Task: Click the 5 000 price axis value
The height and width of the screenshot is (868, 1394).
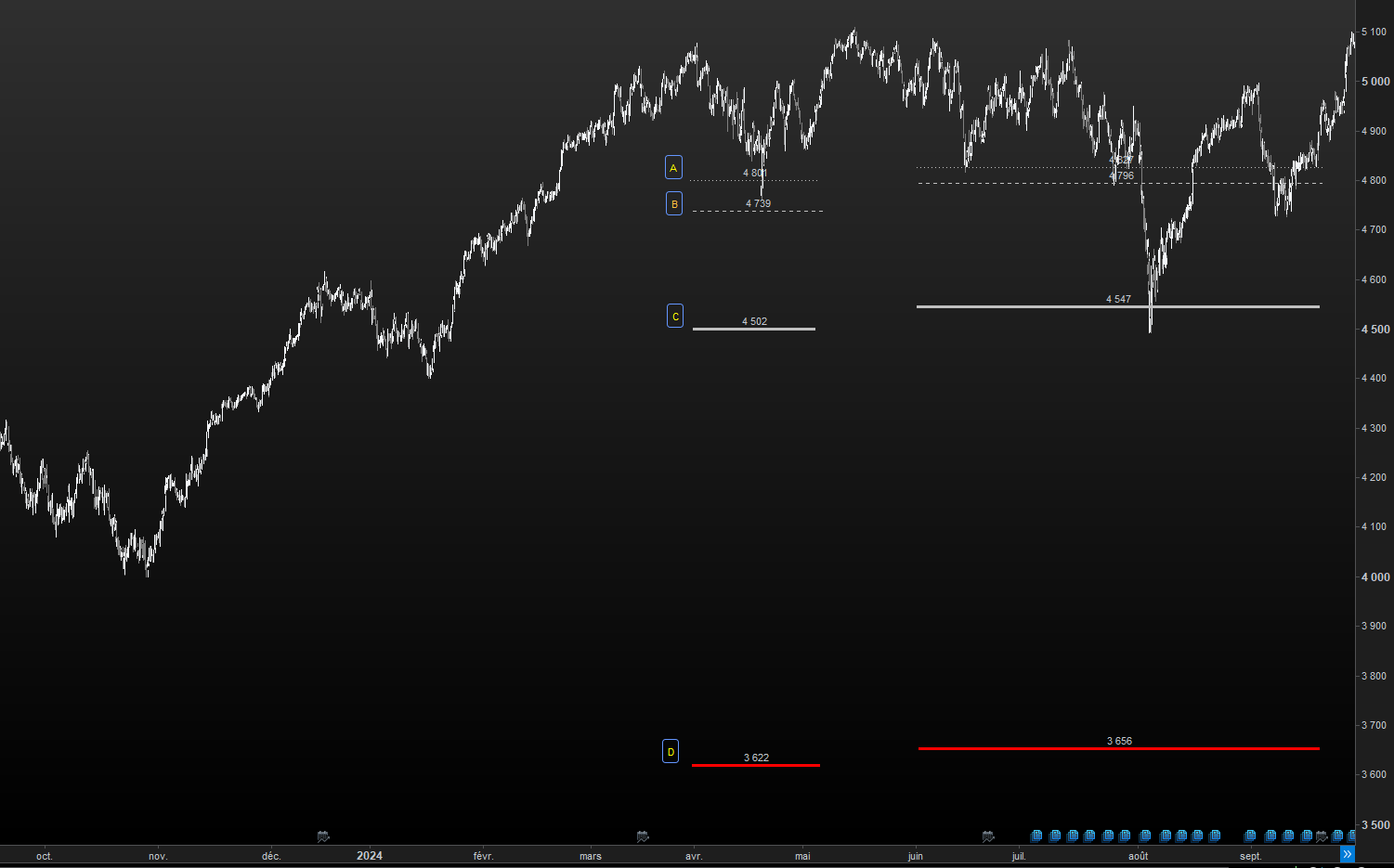Action: [x=1375, y=82]
